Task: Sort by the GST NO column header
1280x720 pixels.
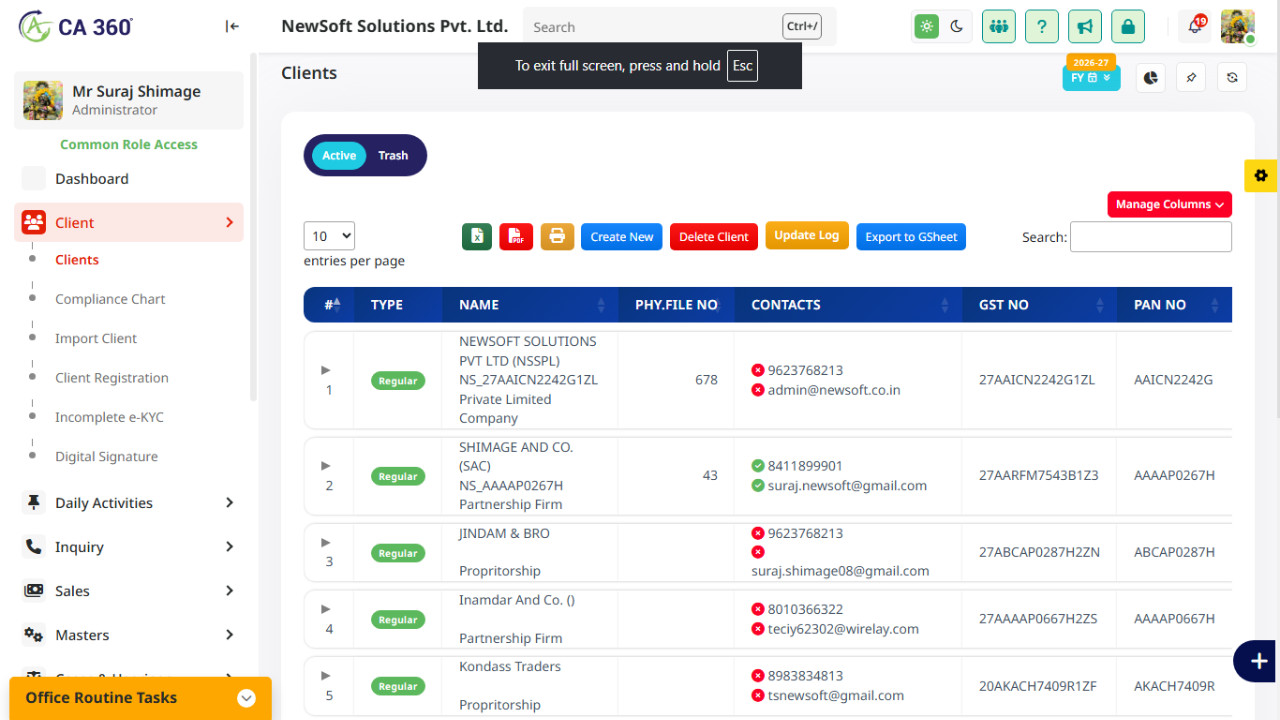Action: (x=1040, y=305)
